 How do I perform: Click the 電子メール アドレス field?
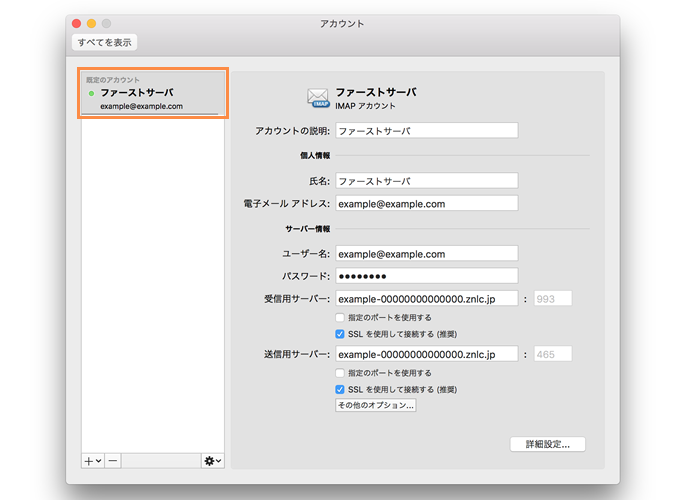tap(427, 203)
